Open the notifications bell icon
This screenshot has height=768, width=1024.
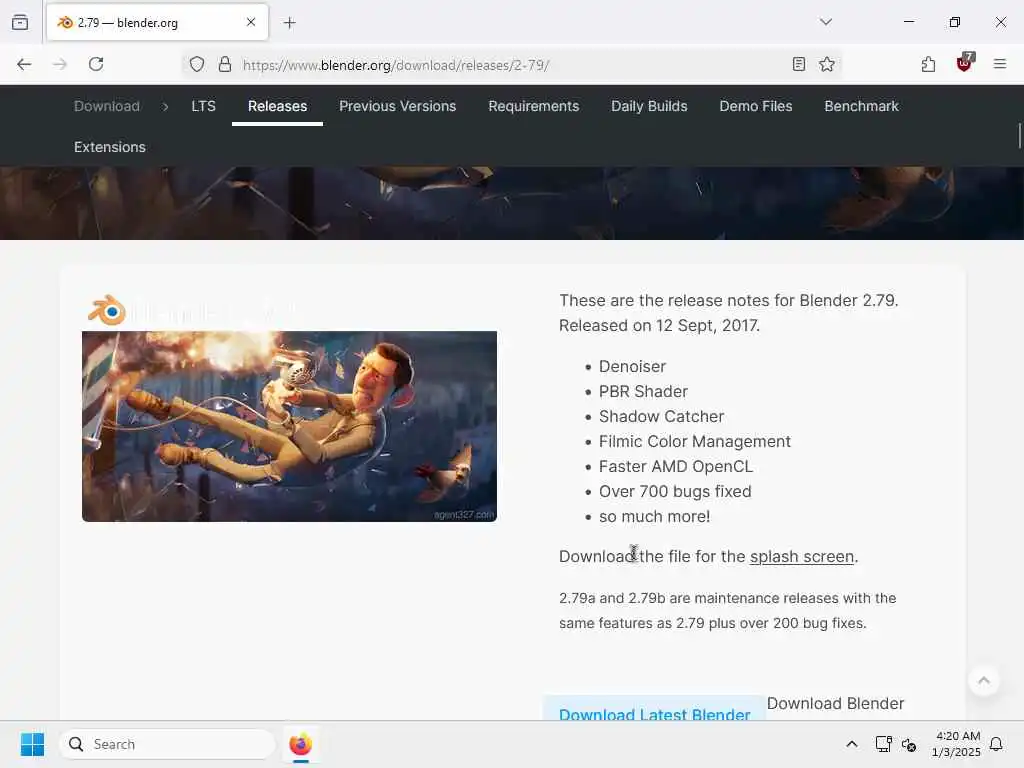(996, 744)
